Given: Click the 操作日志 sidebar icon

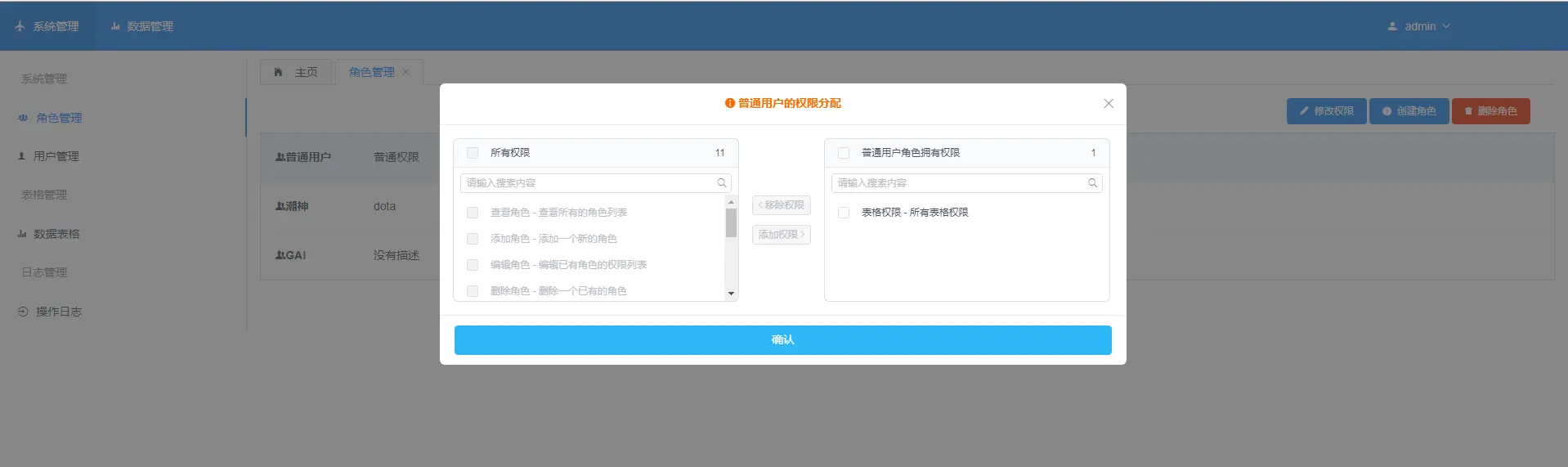Looking at the screenshot, I should point(23,312).
